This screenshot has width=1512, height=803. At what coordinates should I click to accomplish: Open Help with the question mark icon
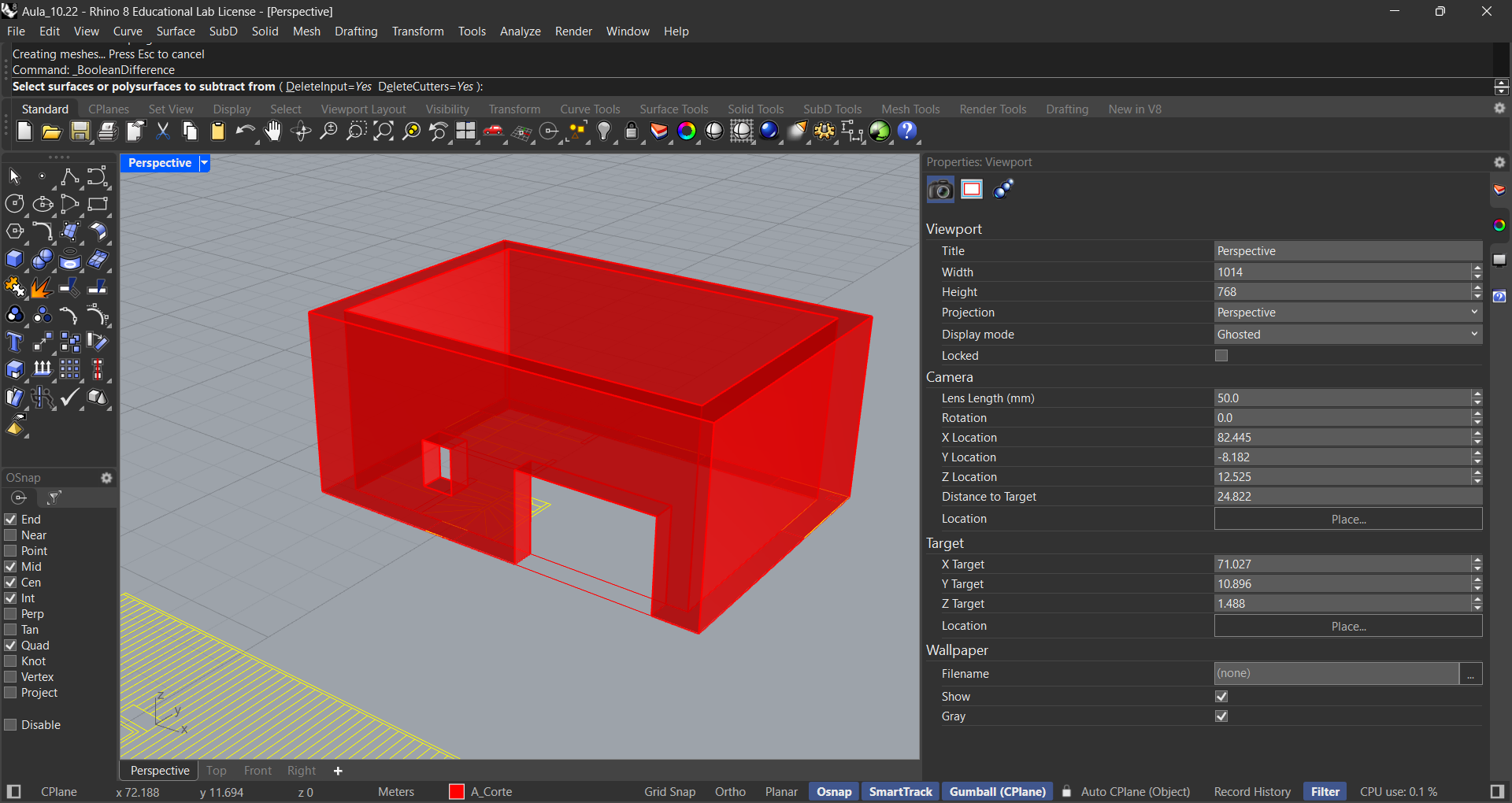(907, 131)
